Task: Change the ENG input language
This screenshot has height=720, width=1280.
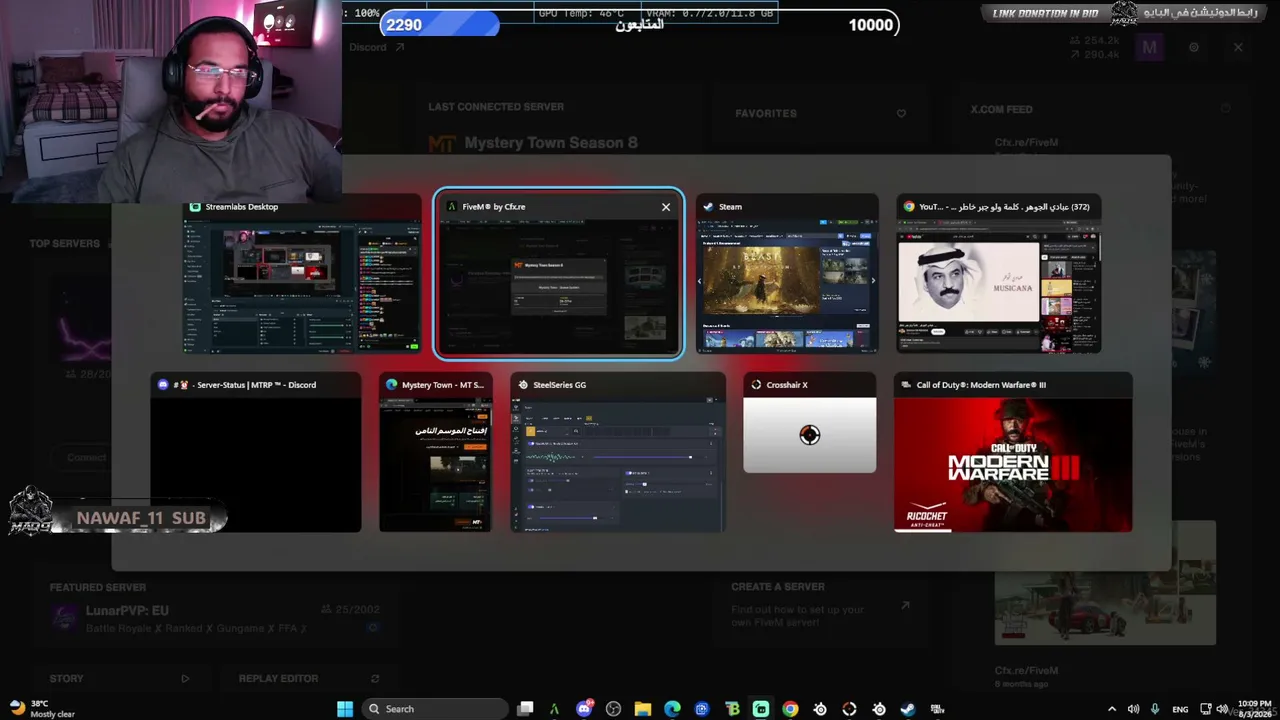Action: [x=1180, y=709]
